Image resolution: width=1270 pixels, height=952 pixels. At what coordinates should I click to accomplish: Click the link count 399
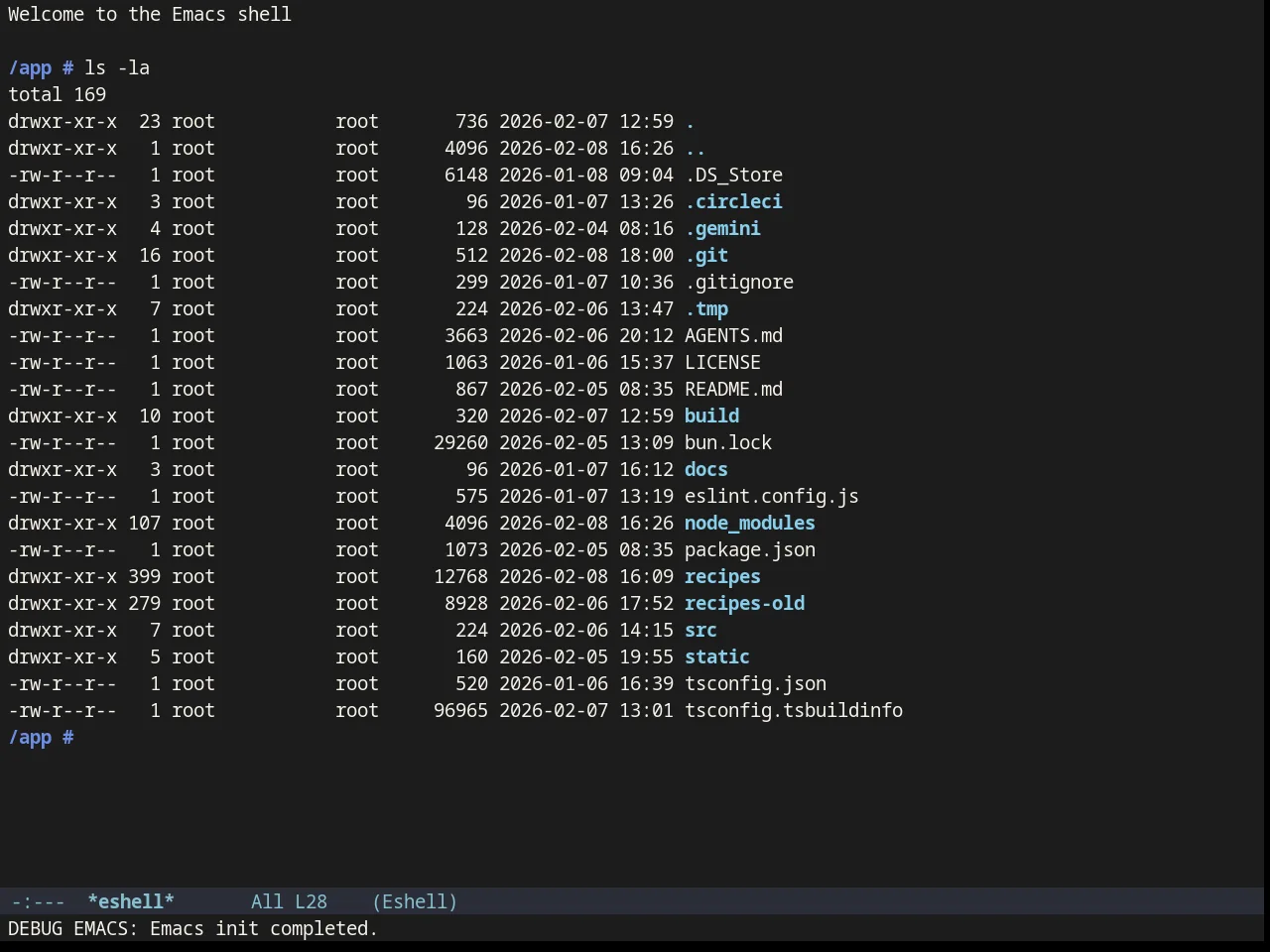(x=144, y=576)
